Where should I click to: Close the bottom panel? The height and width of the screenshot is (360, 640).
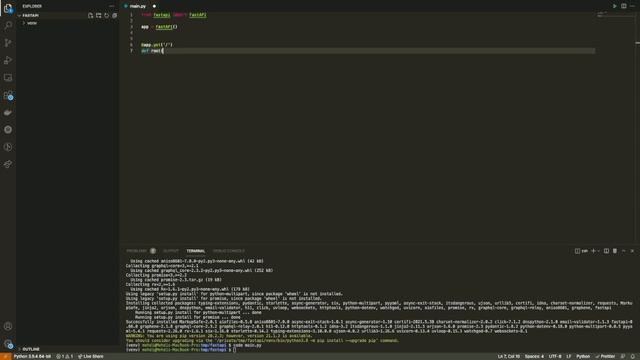point(632,251)
